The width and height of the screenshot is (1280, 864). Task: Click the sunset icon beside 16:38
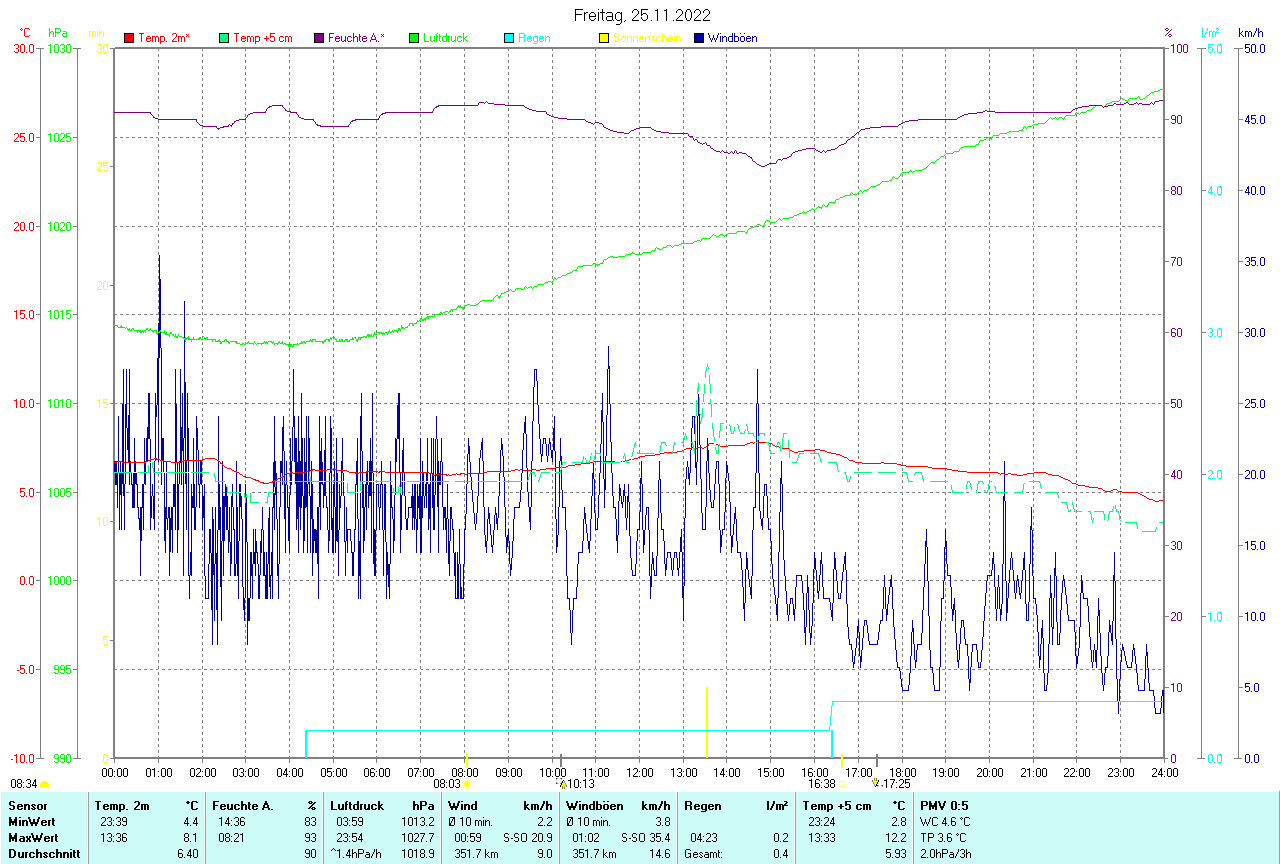(842, 785)
